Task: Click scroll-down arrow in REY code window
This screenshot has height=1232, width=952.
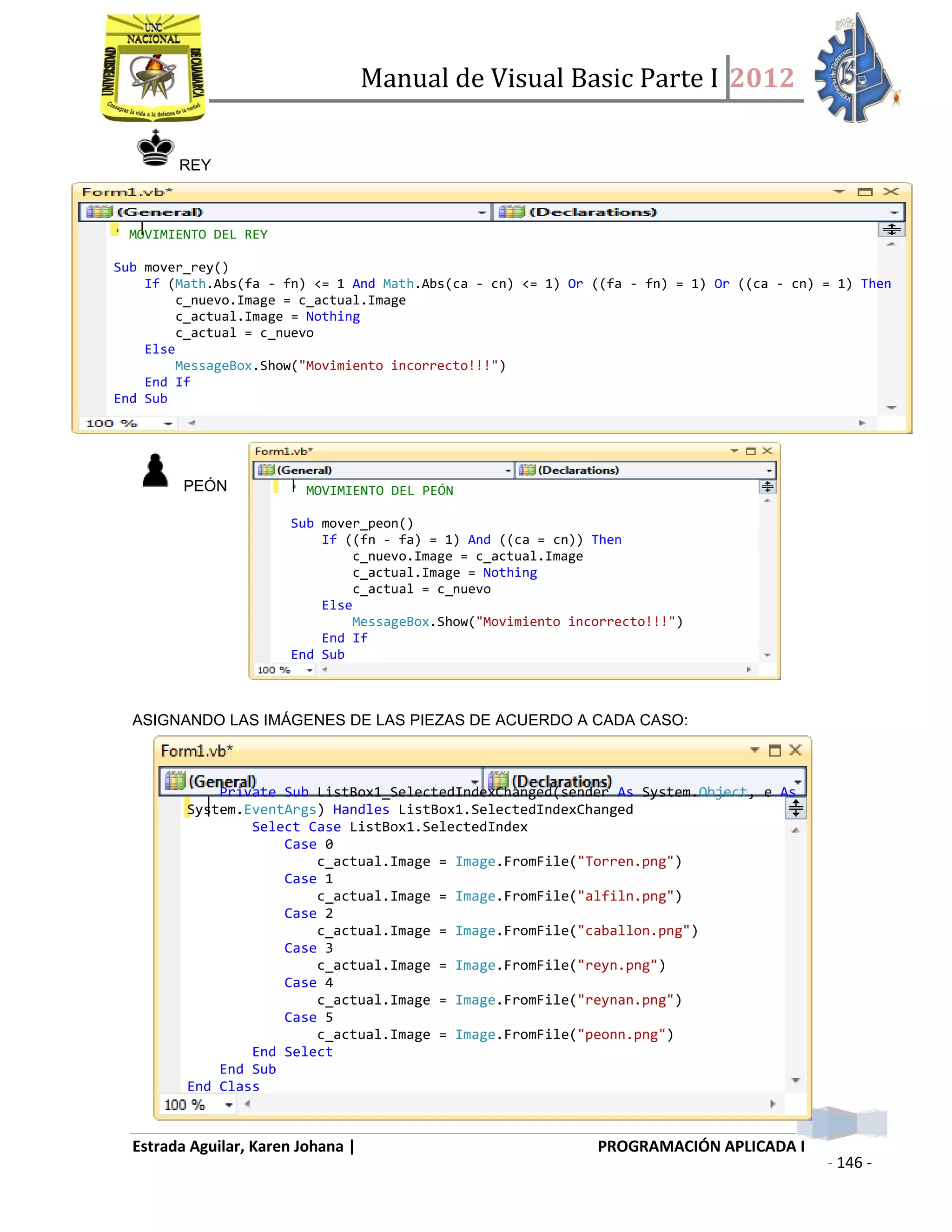Action: tap(891, 407)
